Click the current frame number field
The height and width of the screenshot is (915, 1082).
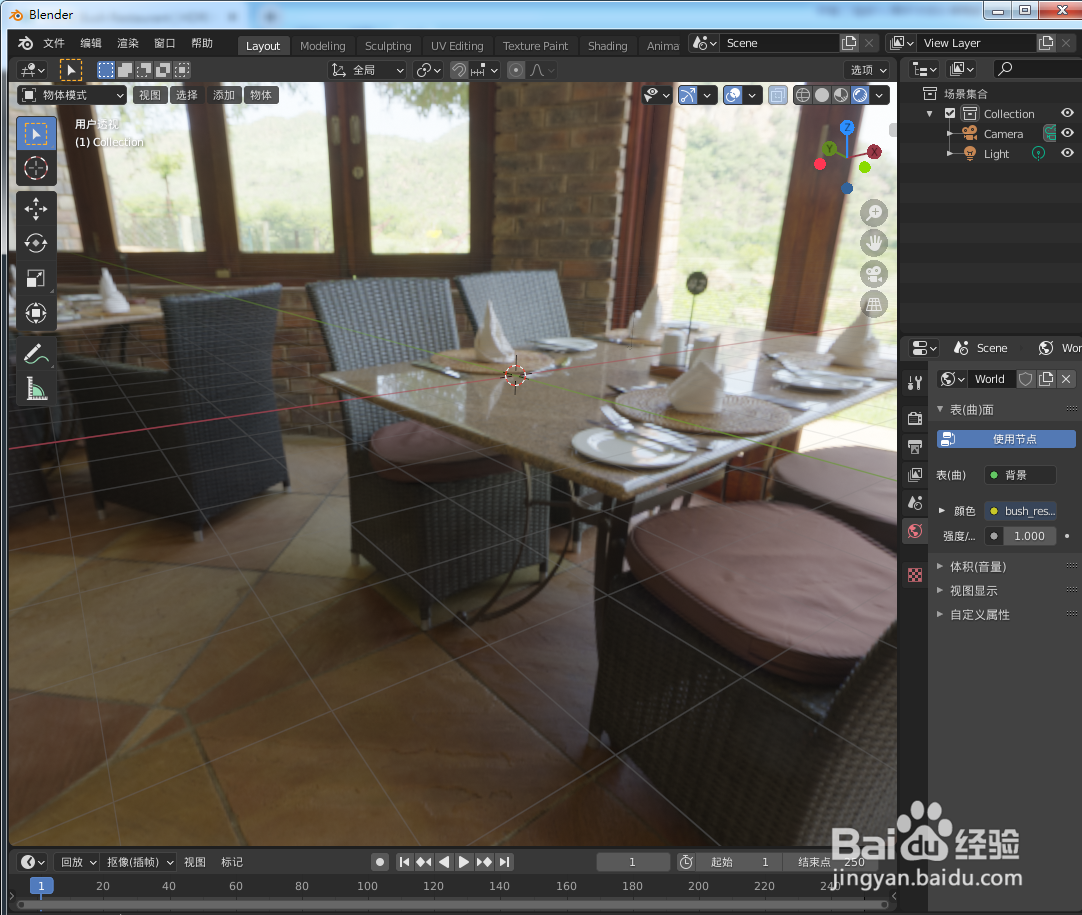tap(633, 861)
